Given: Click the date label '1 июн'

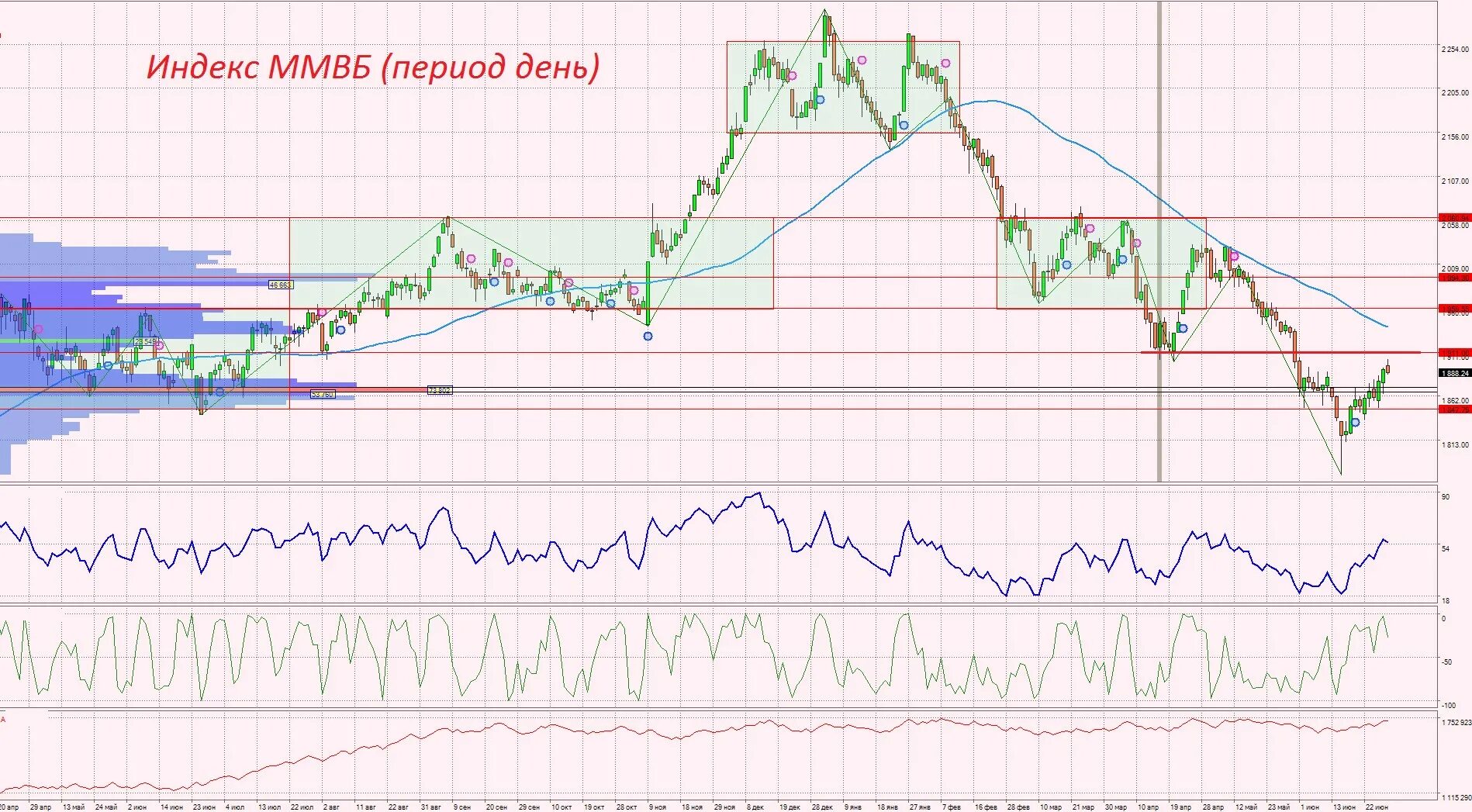Looking at the screenshot, I should (1310, 807).
